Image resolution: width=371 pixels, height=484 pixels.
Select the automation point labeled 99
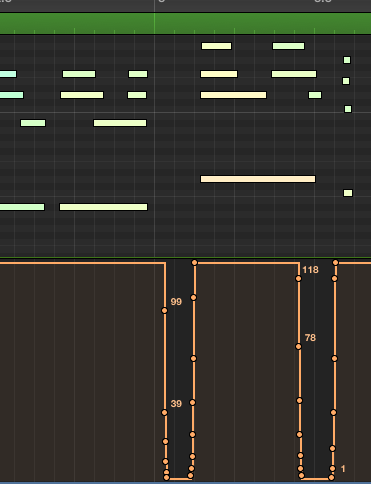[164, 311]
